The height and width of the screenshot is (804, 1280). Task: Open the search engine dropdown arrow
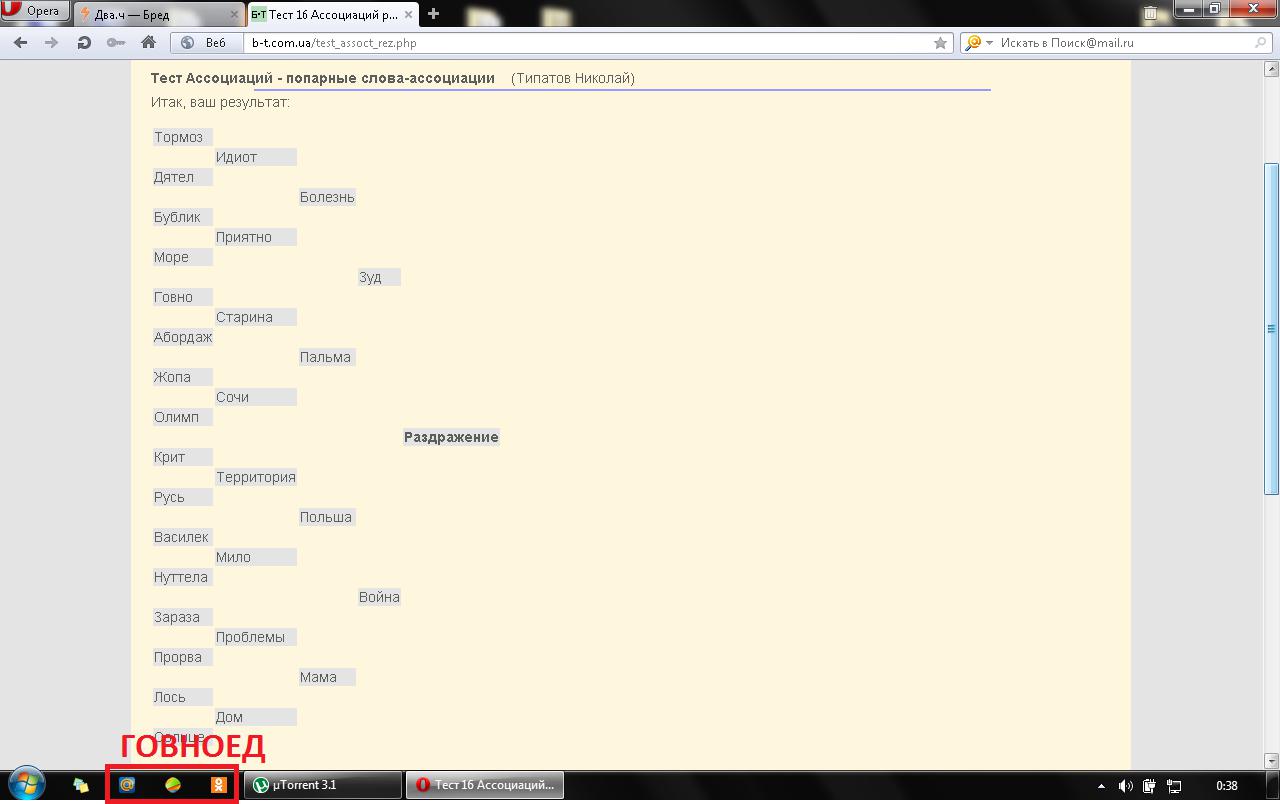point(989,43)
